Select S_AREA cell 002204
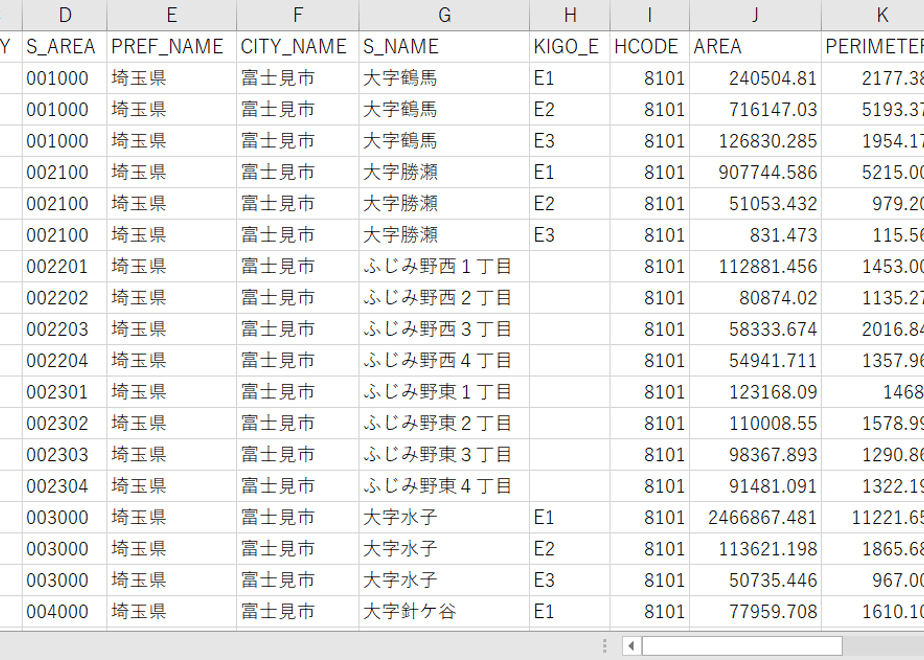924x660 pixels. pos(65,361)
